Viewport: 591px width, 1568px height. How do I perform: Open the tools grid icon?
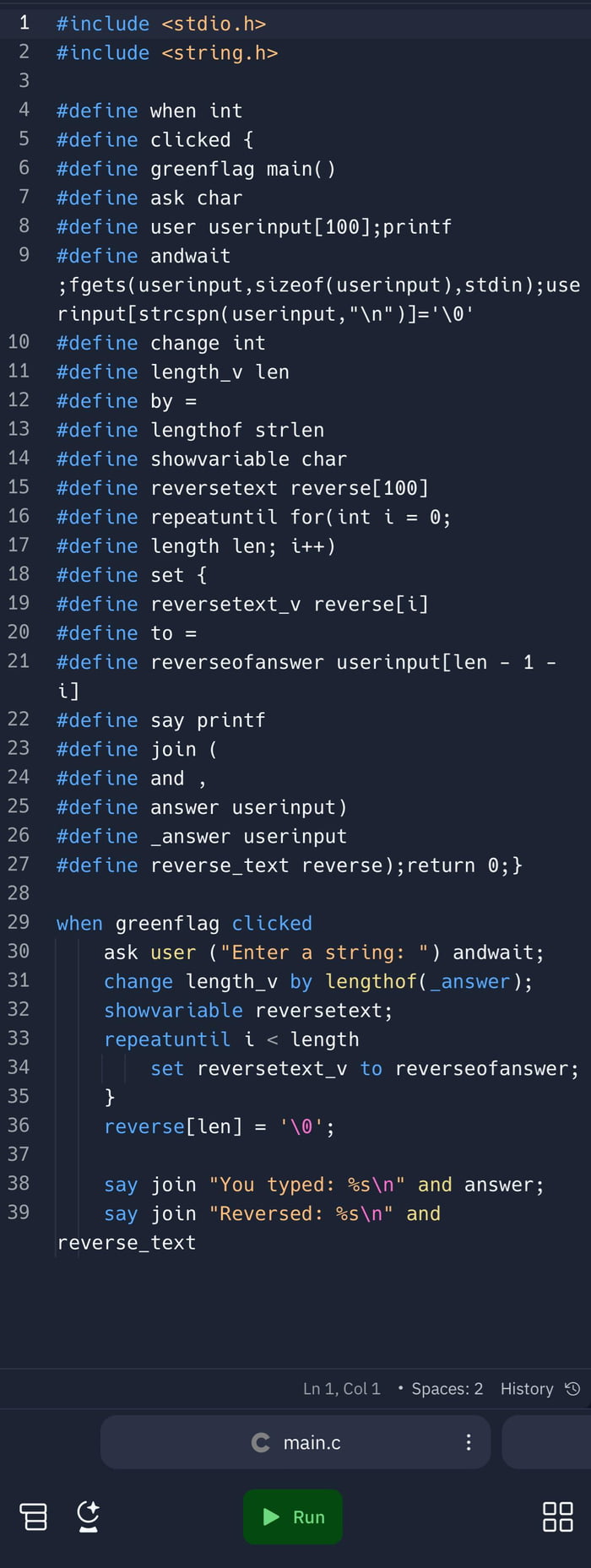click(557, 1516)
